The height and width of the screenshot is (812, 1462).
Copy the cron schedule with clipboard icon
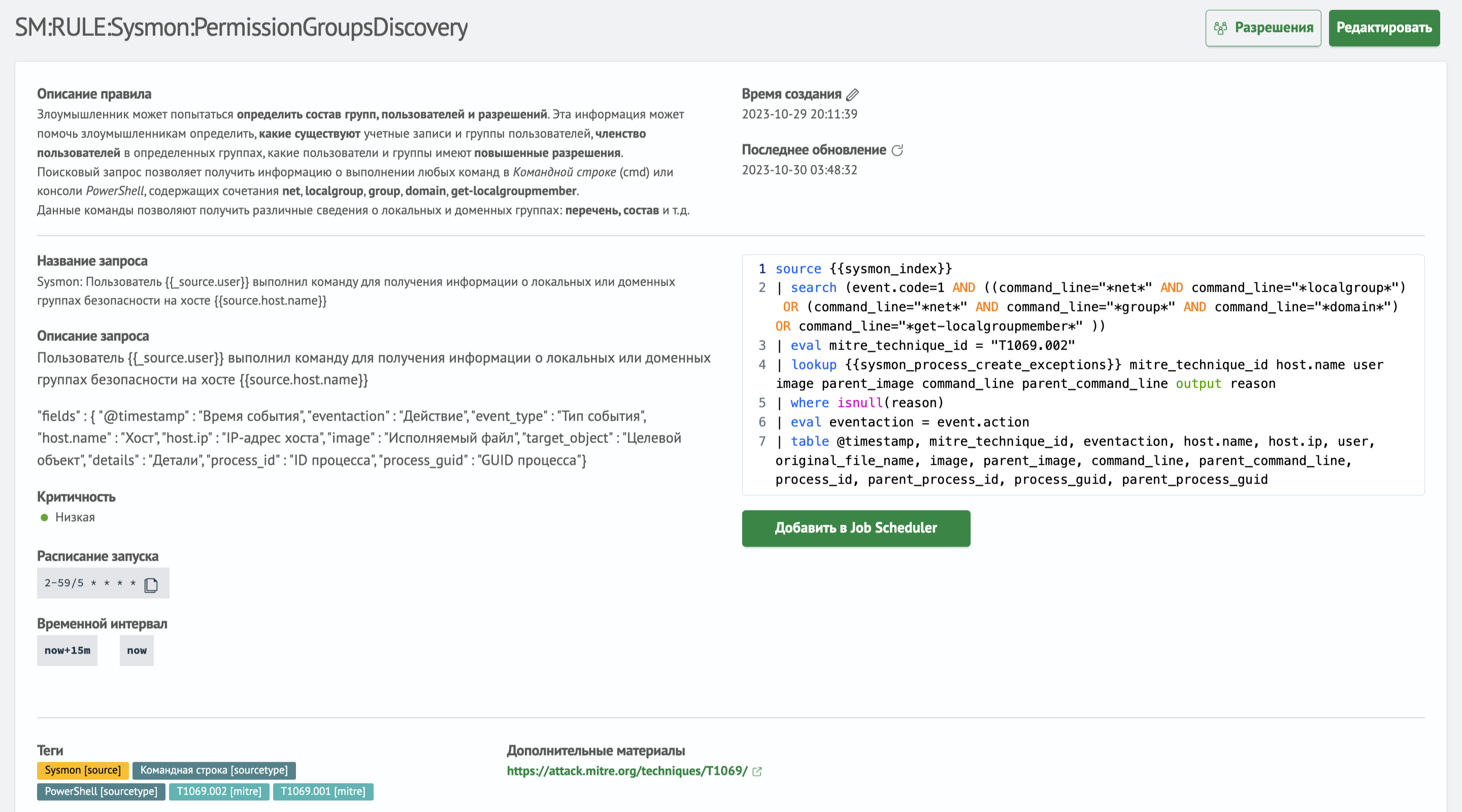(x=151, y=585)
